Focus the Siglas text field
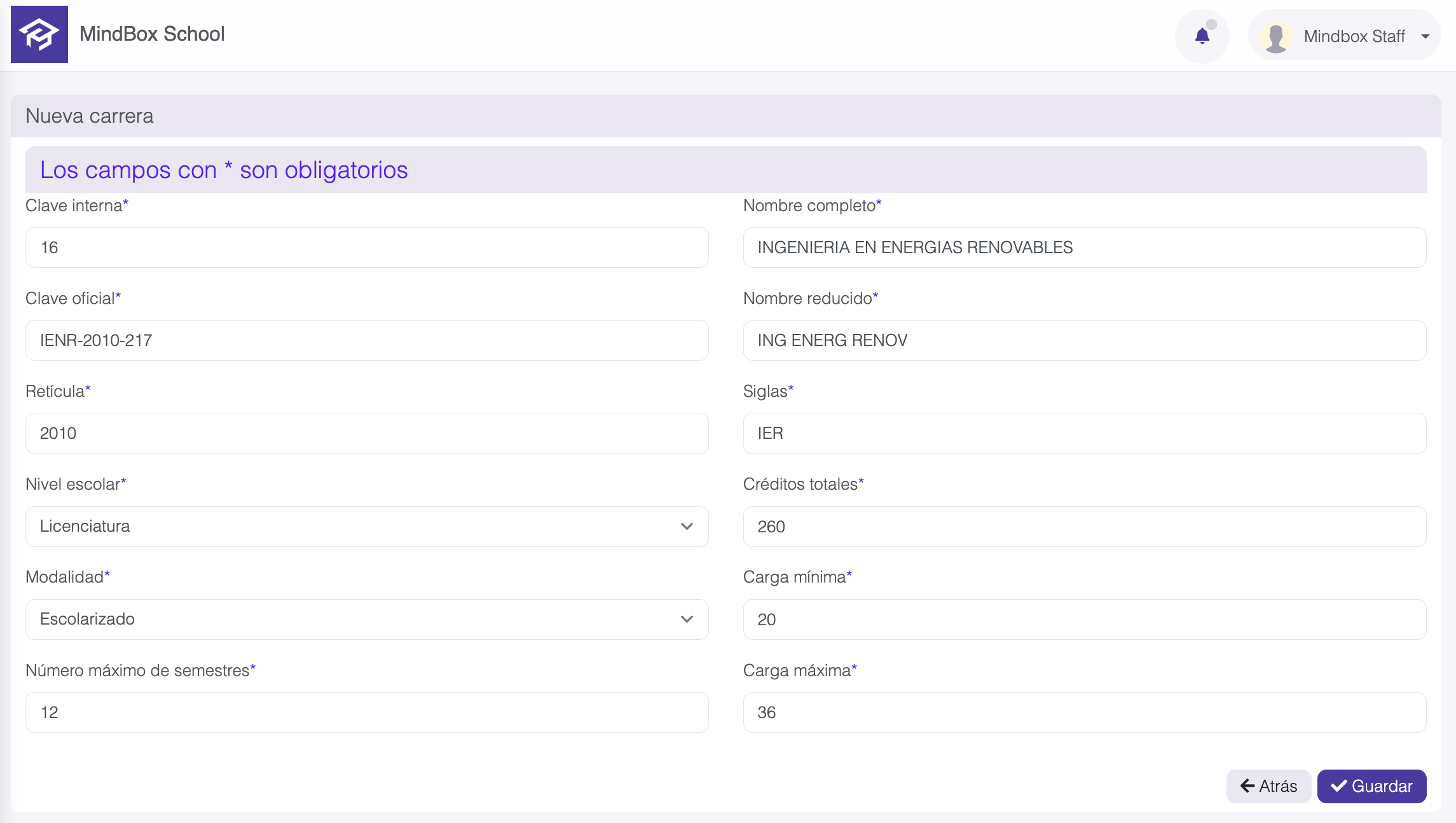 point(1084,433)
